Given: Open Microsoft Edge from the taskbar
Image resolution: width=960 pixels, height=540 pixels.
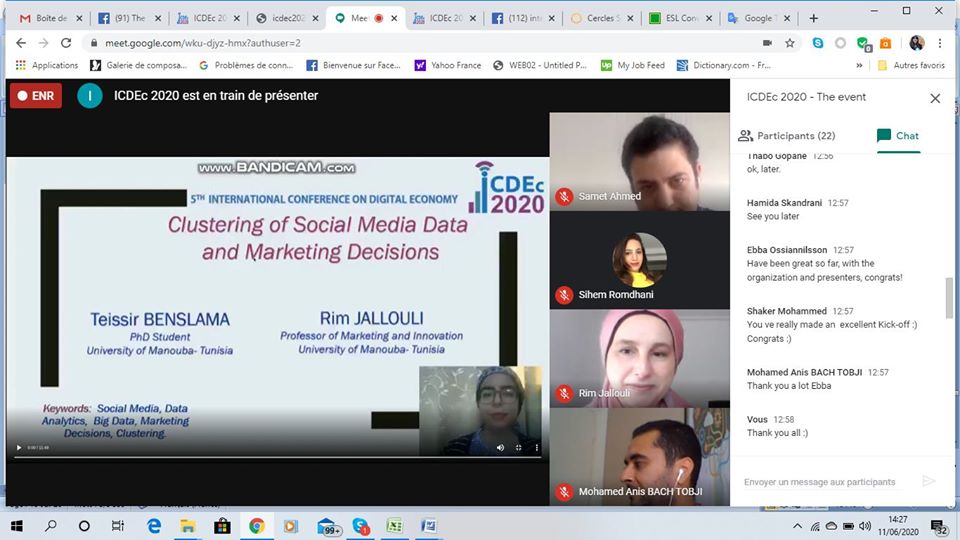Looking at the screenshot, I should coord(154,526).
